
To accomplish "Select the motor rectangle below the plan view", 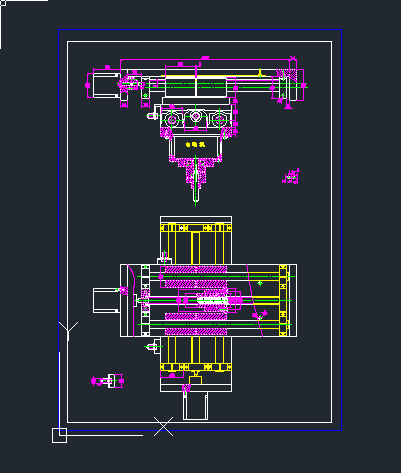I will pyautogui.click(x=195, y=406).
